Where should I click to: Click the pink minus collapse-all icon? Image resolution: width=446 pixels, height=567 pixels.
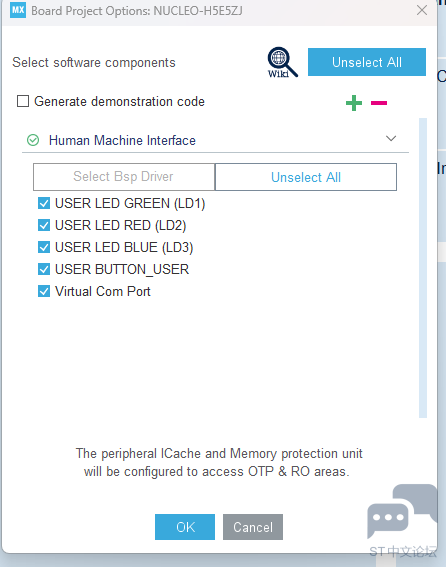pyautogui.click(x=379, y=103)
